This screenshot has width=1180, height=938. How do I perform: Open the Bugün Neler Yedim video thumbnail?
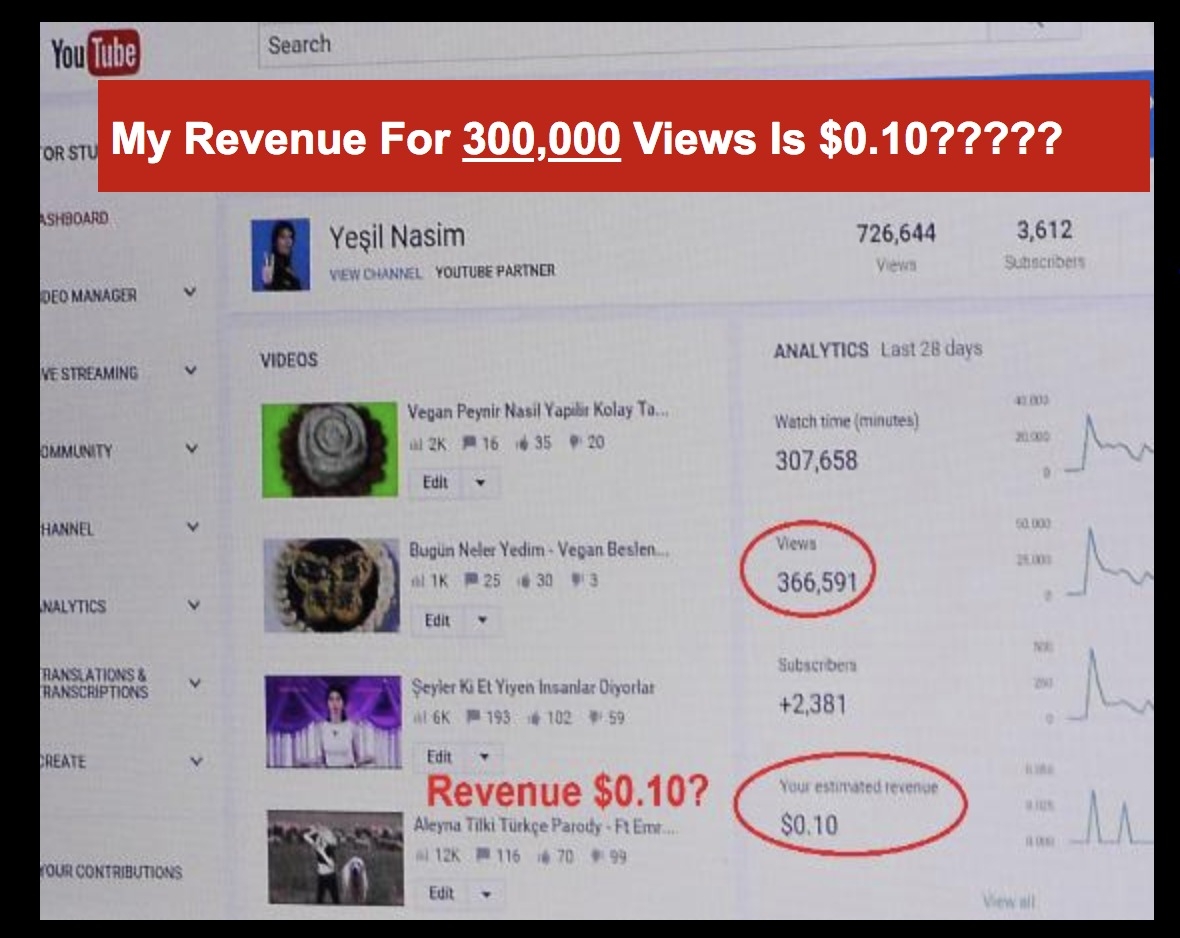click(x=332, y=585)
